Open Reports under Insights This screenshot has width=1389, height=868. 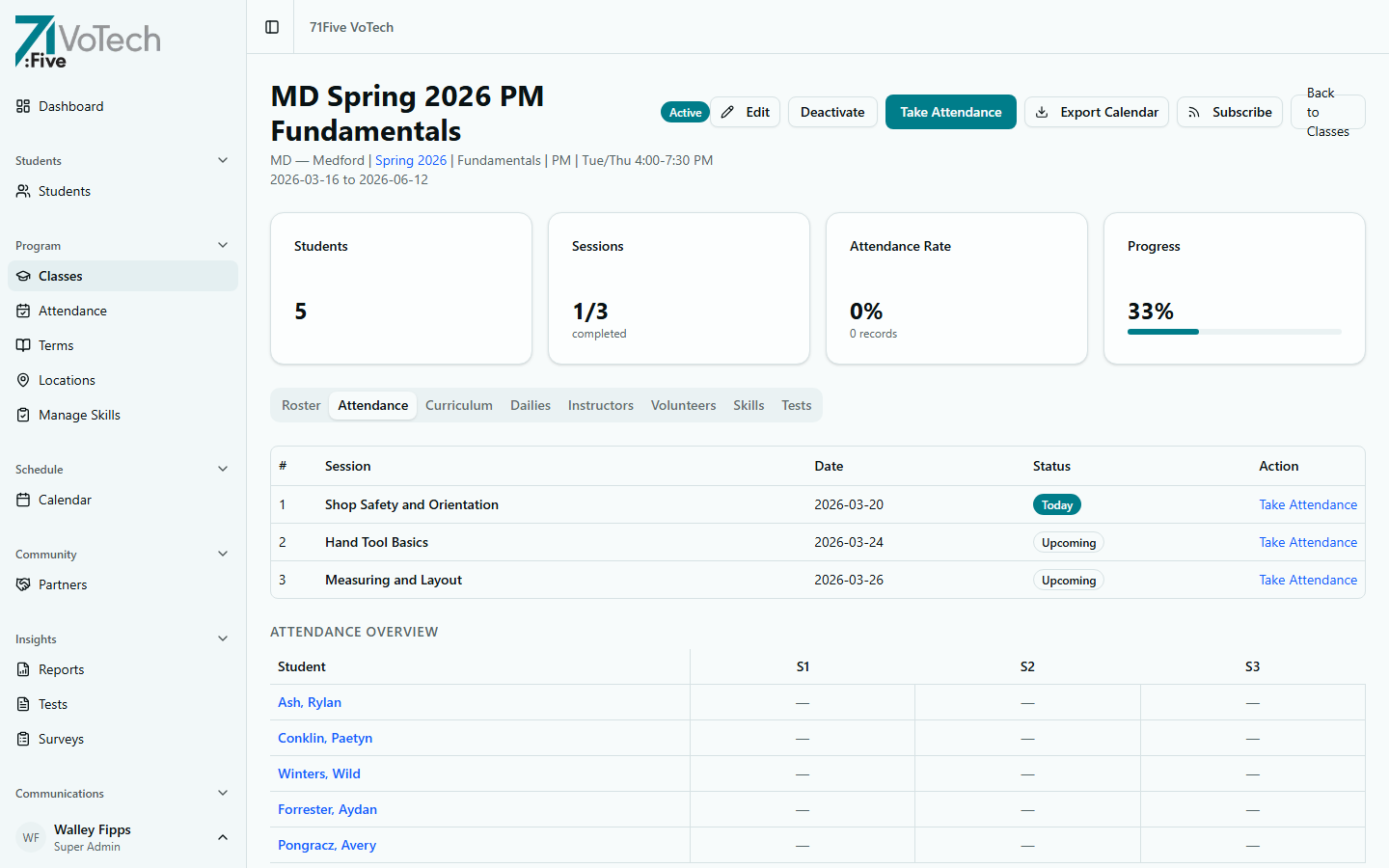[61, 669]
